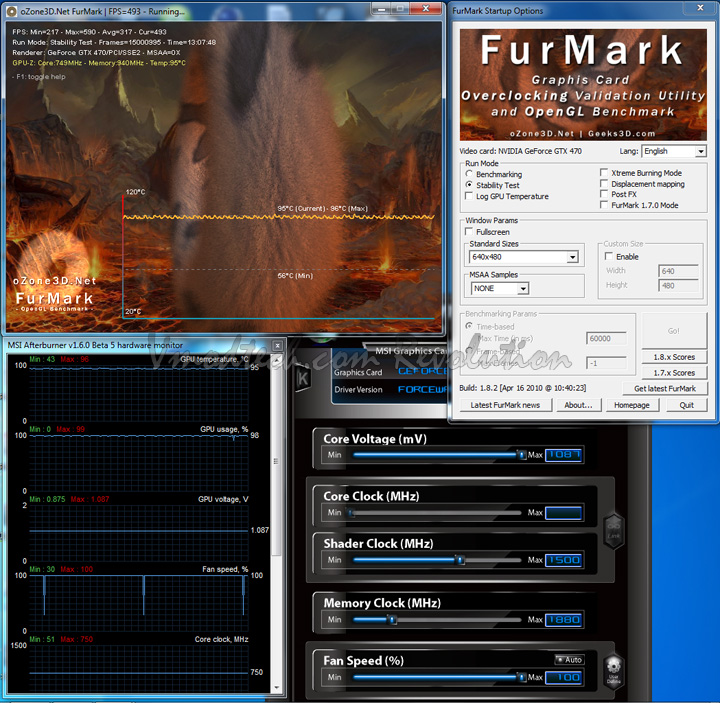Maximize the FurMark render window
Viewport: 720px width, 703px height.
[399, 9]
